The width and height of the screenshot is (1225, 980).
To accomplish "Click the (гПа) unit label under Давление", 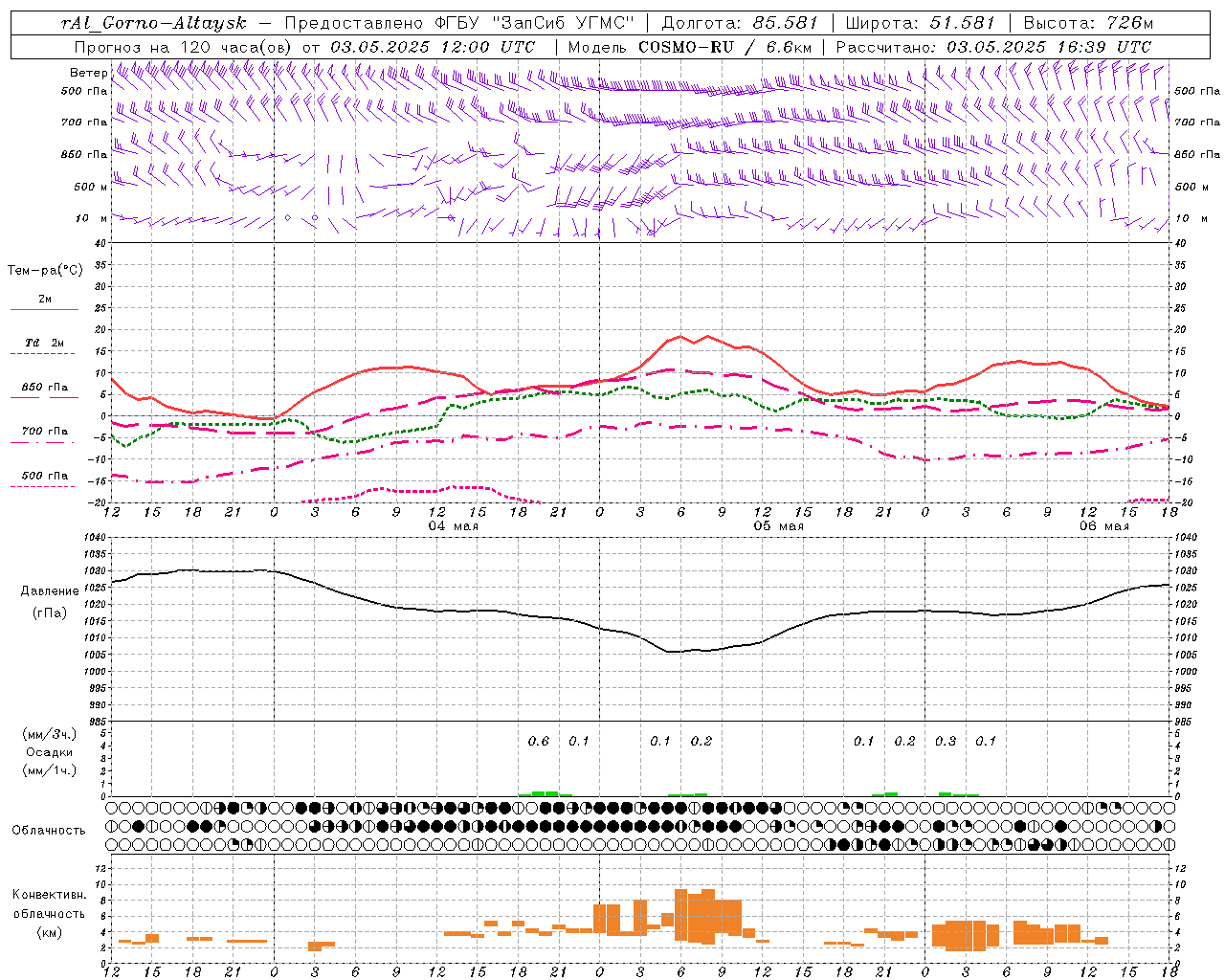I will tap(50, 613).
